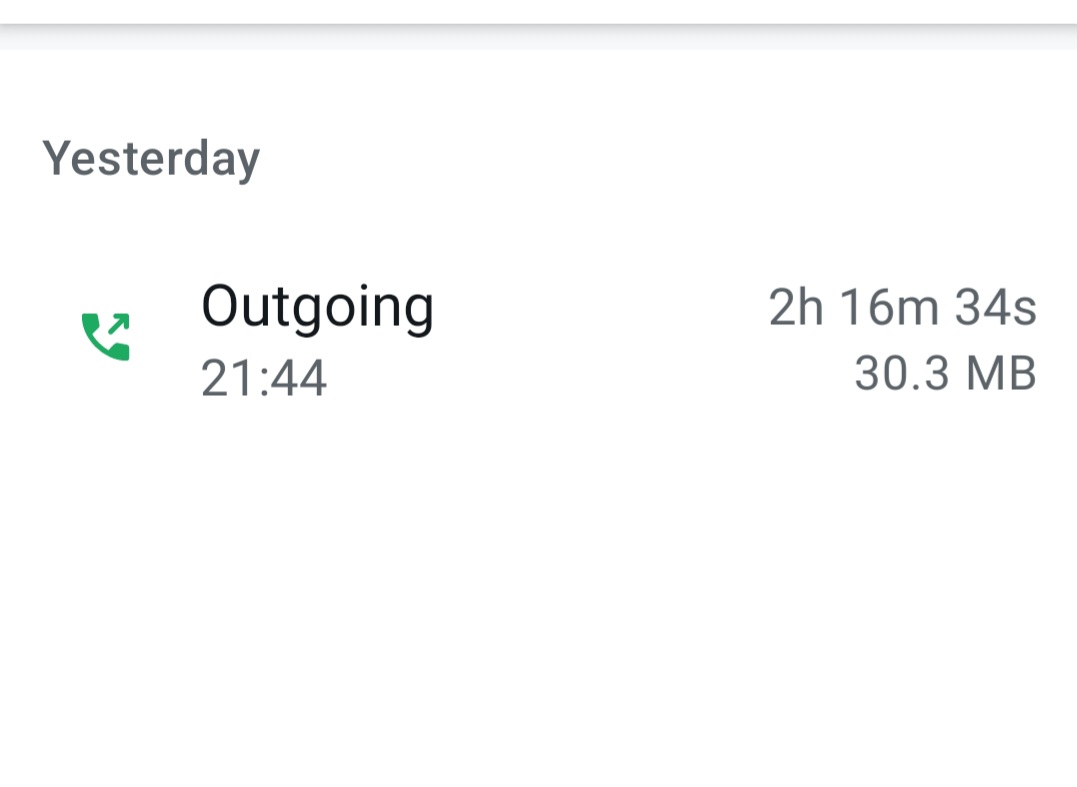Click blank space right of the Yesterday header
1077x787 pixels.
650,159
